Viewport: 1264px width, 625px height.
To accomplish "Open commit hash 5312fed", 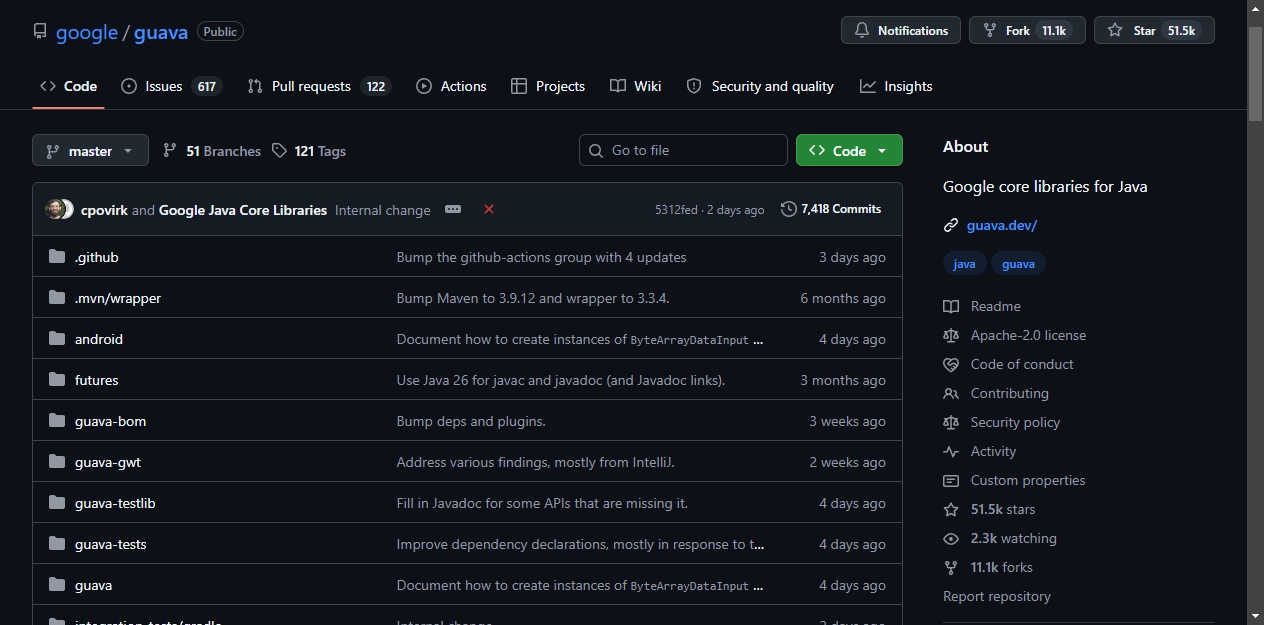I will coord(676,210).
